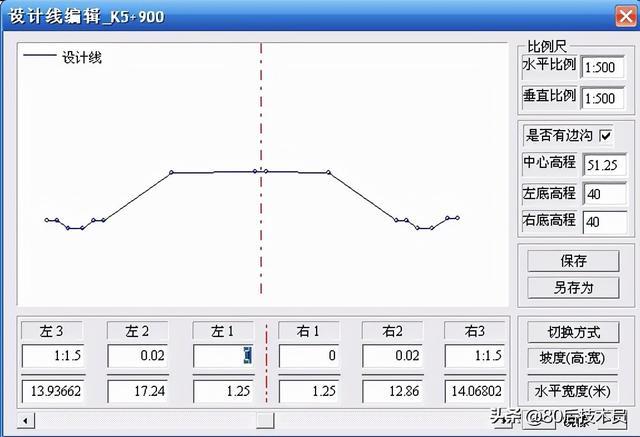Click the horizontal scrollbar left arrow
This screenshot has height=437, width=640.
coord(26,420)
